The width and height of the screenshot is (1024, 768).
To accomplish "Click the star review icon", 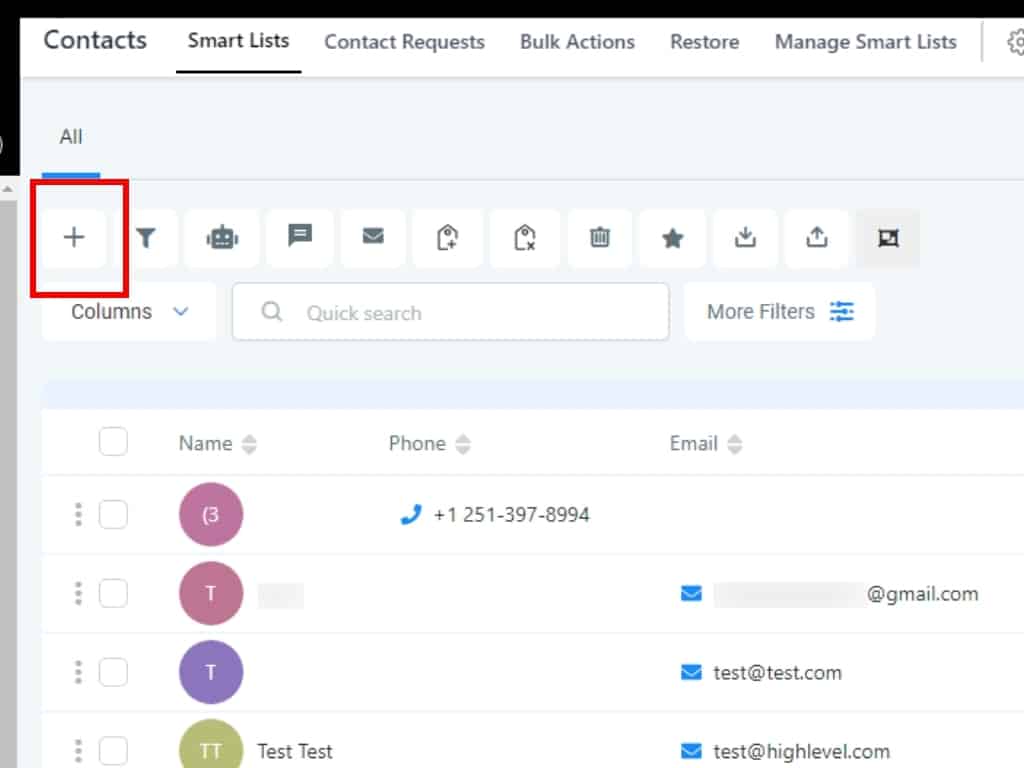I will pyautogui.click(x=673, y=238).
